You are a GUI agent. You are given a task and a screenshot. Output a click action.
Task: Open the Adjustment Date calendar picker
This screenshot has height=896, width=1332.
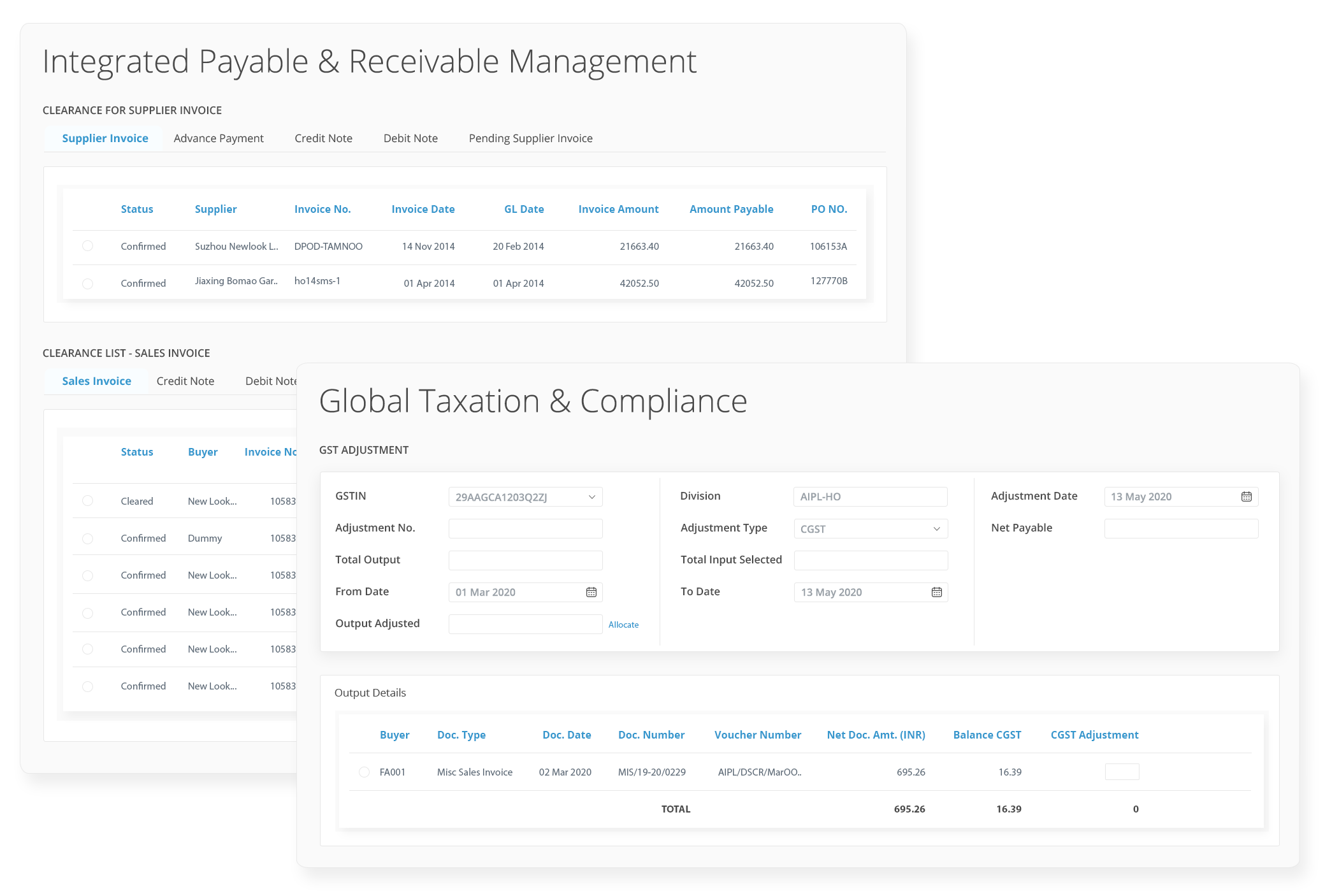tap(1247, 496)
